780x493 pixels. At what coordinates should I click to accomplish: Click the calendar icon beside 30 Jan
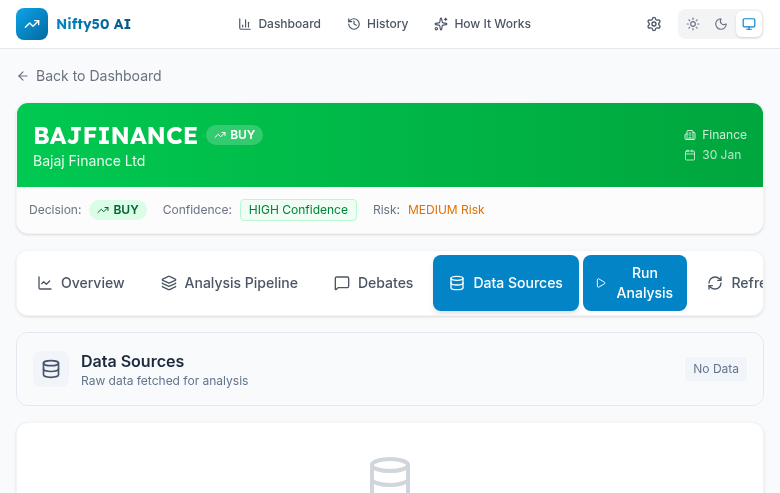click(690, 155)
